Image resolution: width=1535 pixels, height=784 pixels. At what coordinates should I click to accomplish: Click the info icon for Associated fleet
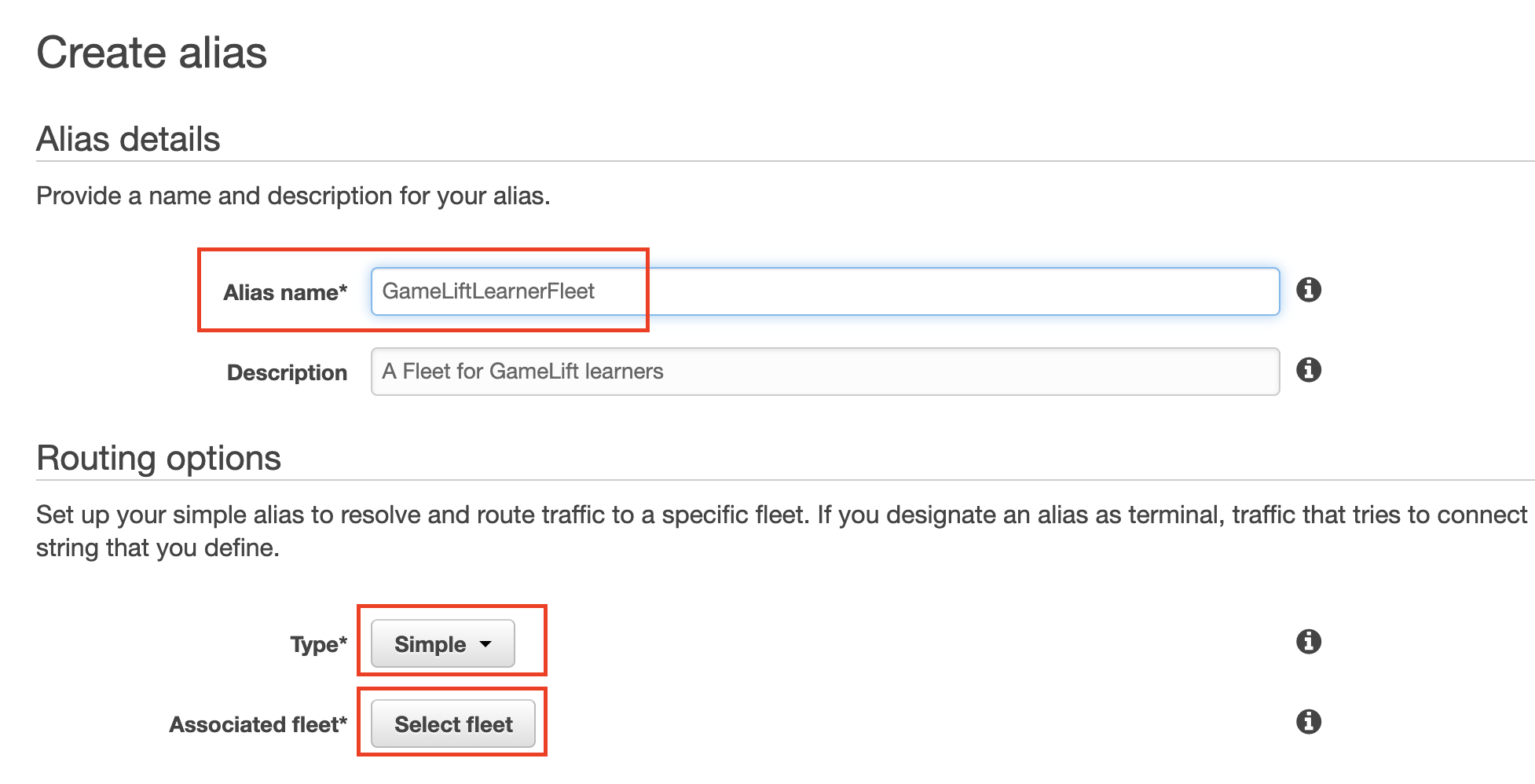(1309, 721)
